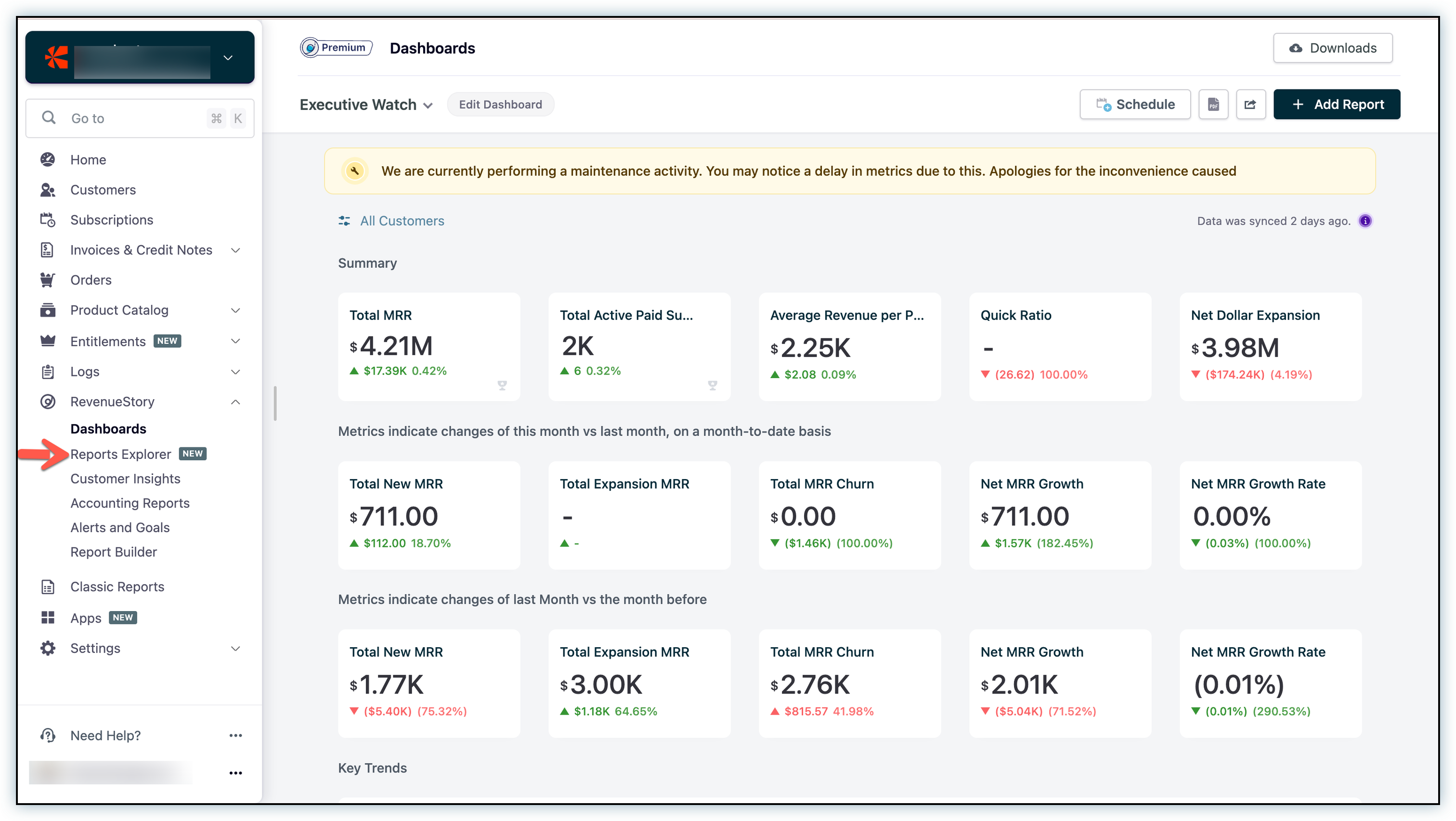Select Dashboards under RevenueStory

[x=108, y=429]
